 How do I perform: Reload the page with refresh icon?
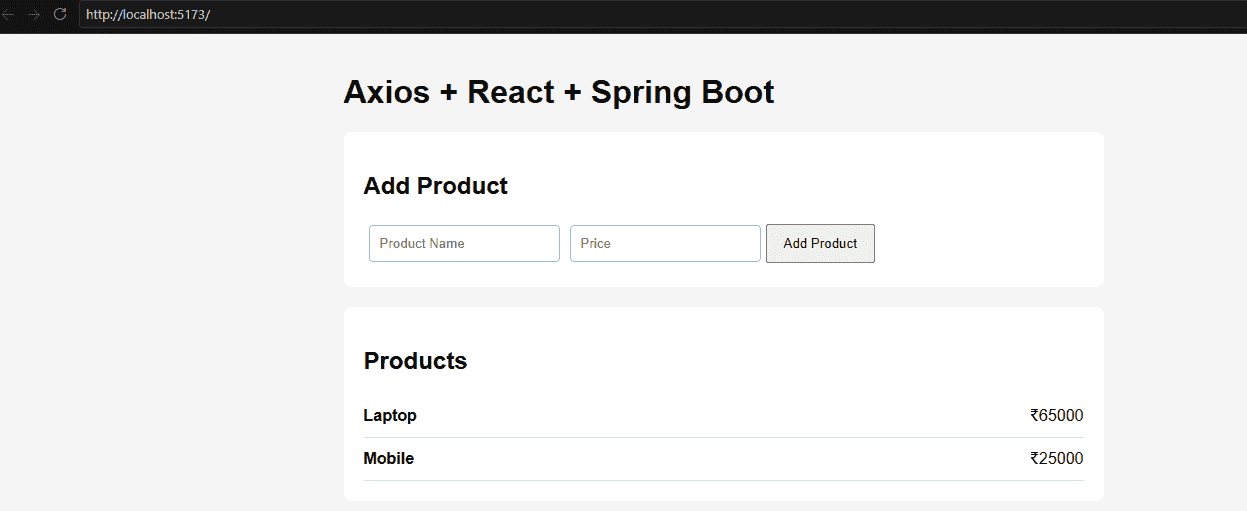tap(60, 15)
